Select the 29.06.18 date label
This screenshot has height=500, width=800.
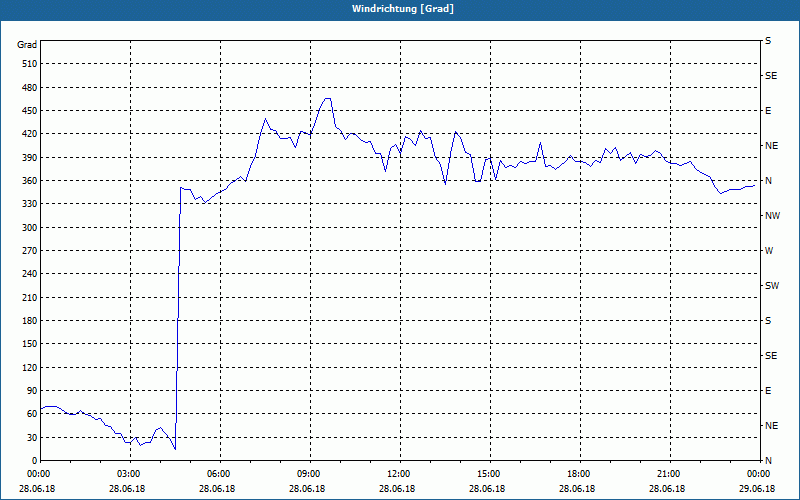(x=757, y=489)
